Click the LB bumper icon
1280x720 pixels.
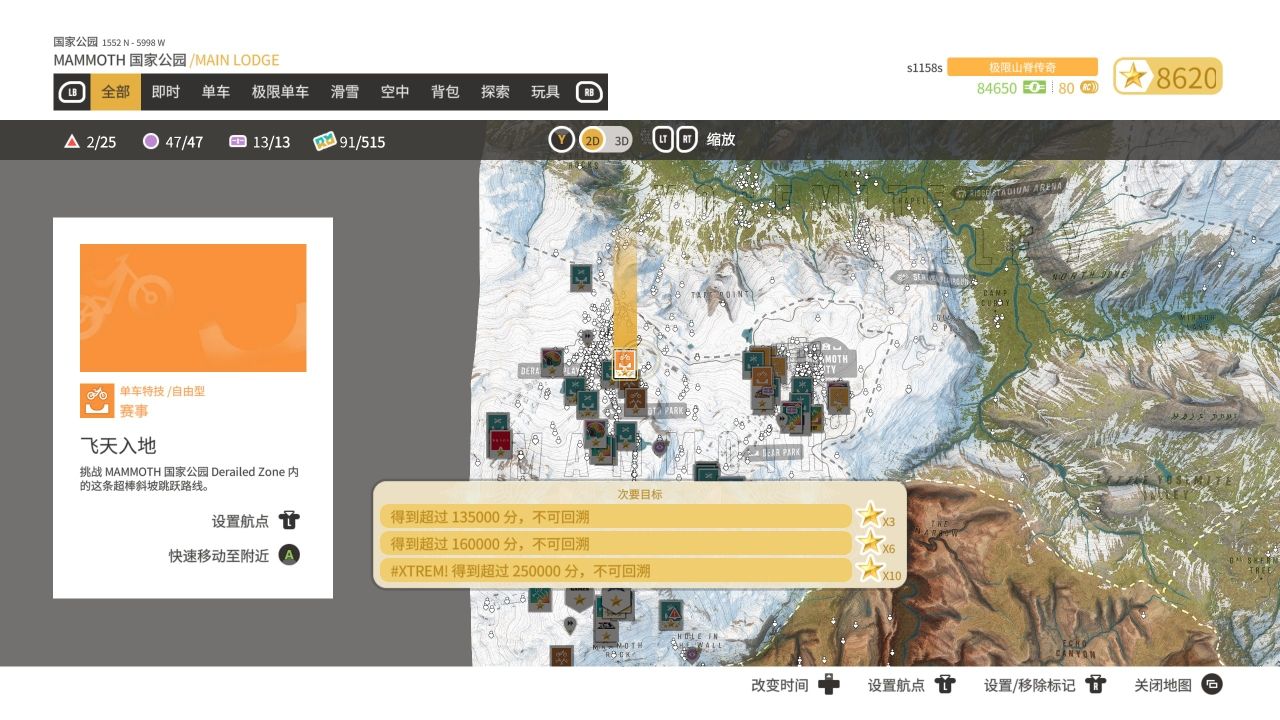point(72,92)
